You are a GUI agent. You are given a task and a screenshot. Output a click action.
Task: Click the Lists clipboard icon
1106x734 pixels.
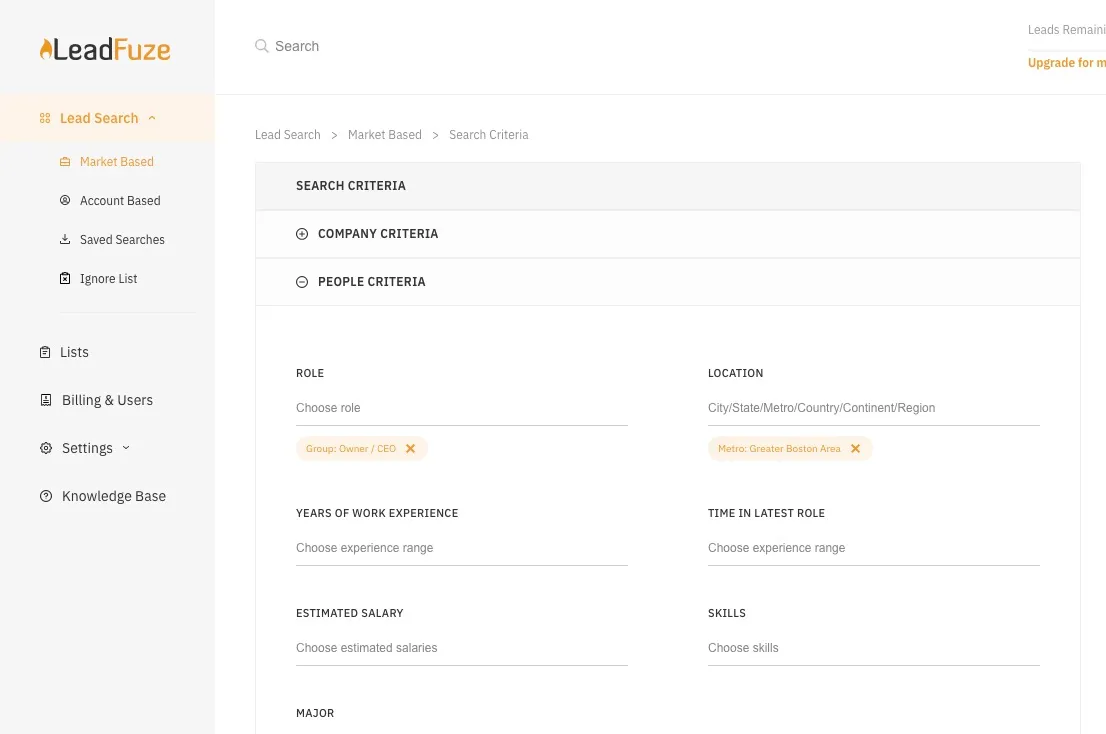click(45, 352)
